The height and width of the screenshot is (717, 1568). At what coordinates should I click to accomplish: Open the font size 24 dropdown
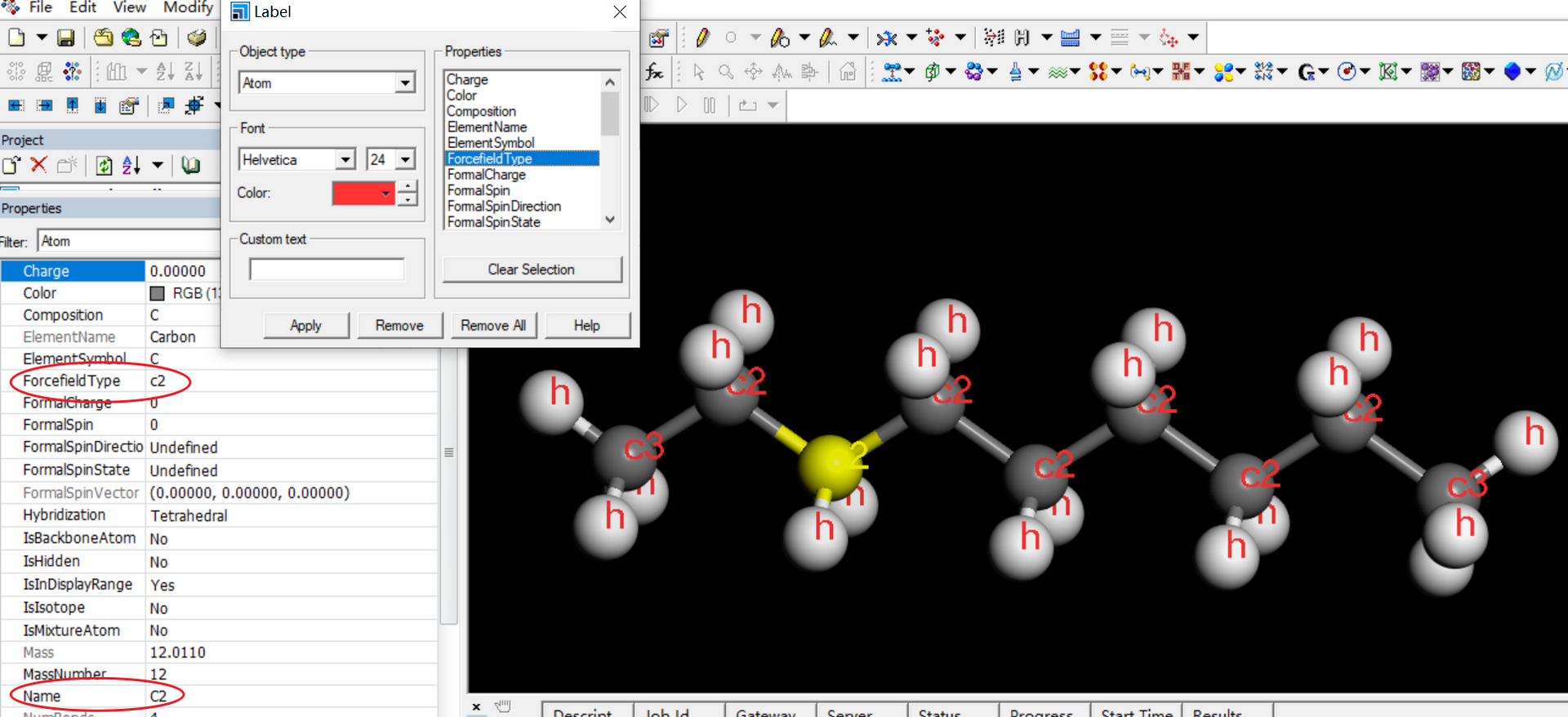coord(406,159)
